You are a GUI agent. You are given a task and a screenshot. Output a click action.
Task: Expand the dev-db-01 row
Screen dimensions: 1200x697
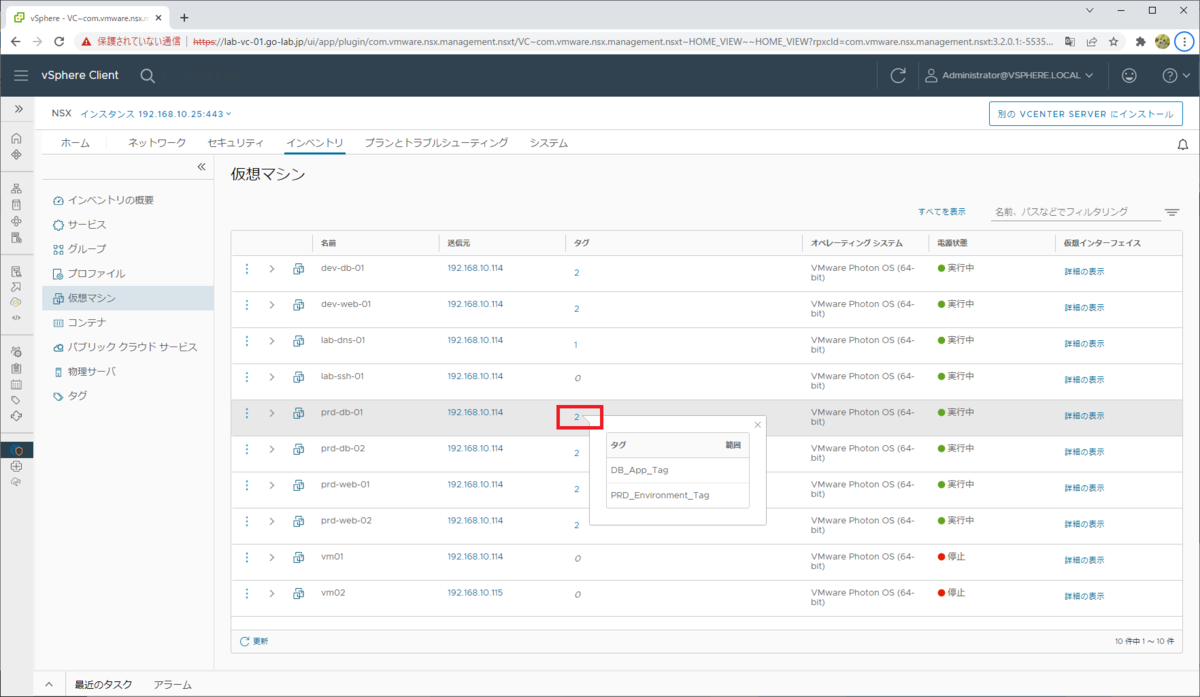point(271,269)
